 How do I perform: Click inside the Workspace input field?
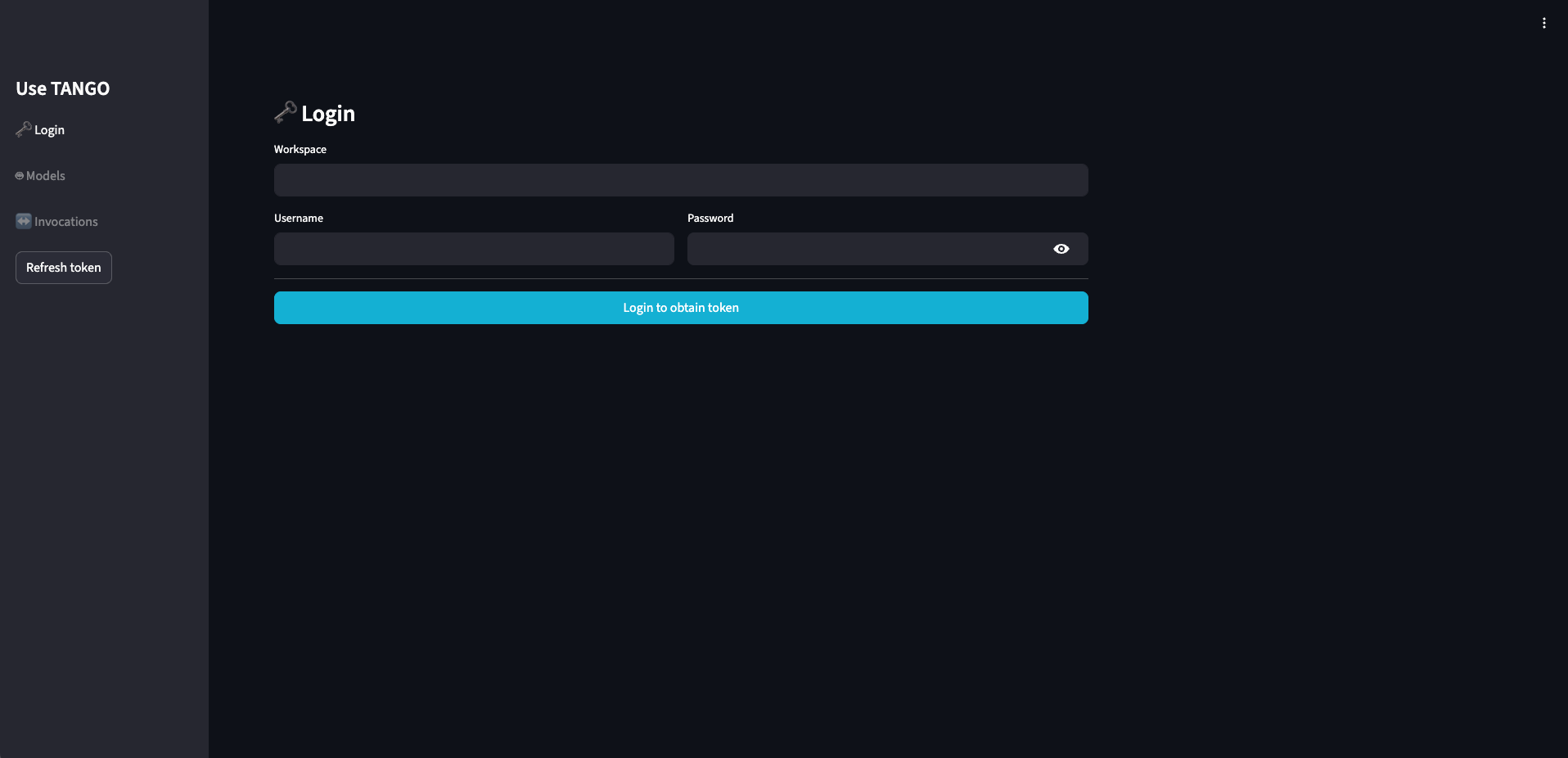coord(680,180)
